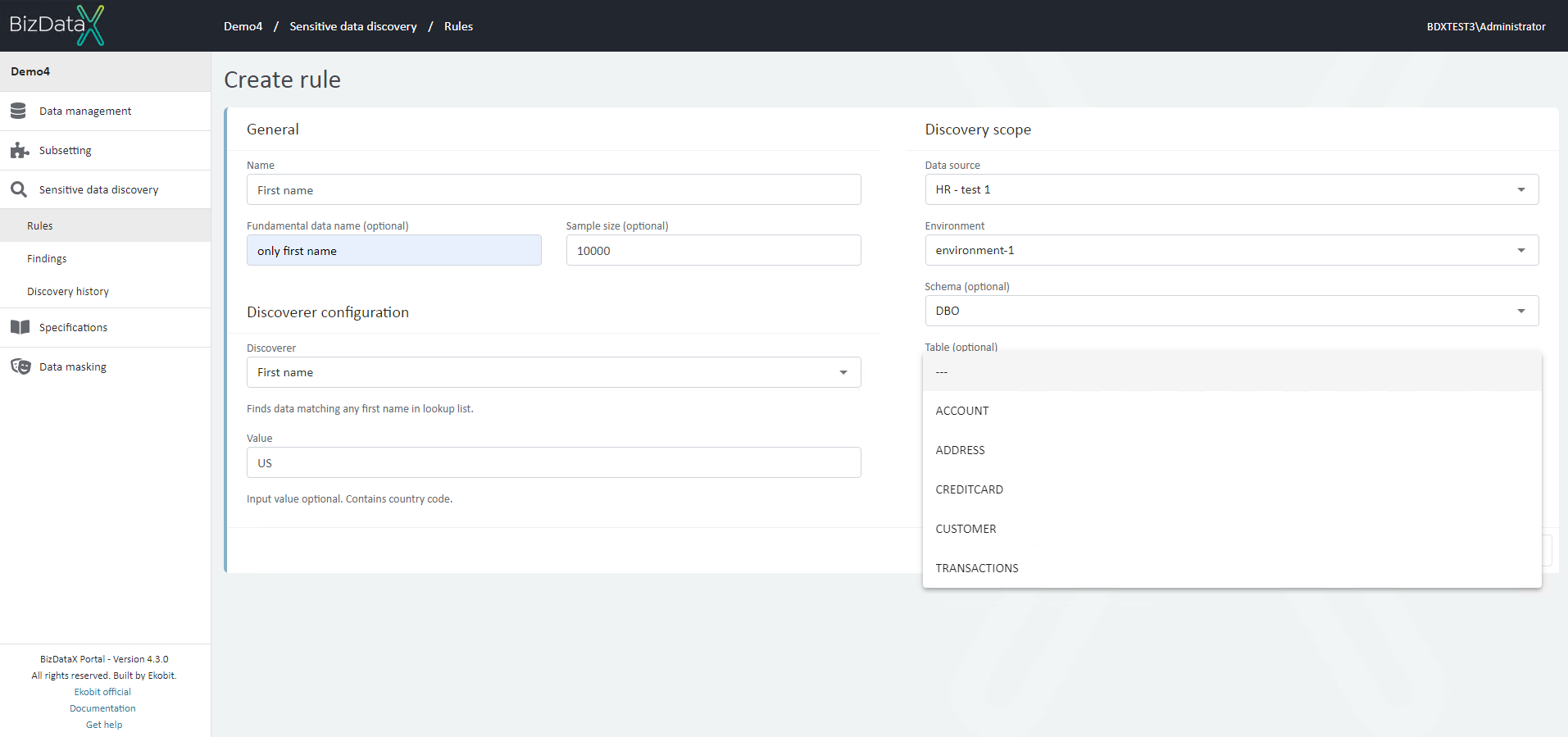Focus the Value input containing US

coord(553,462)
